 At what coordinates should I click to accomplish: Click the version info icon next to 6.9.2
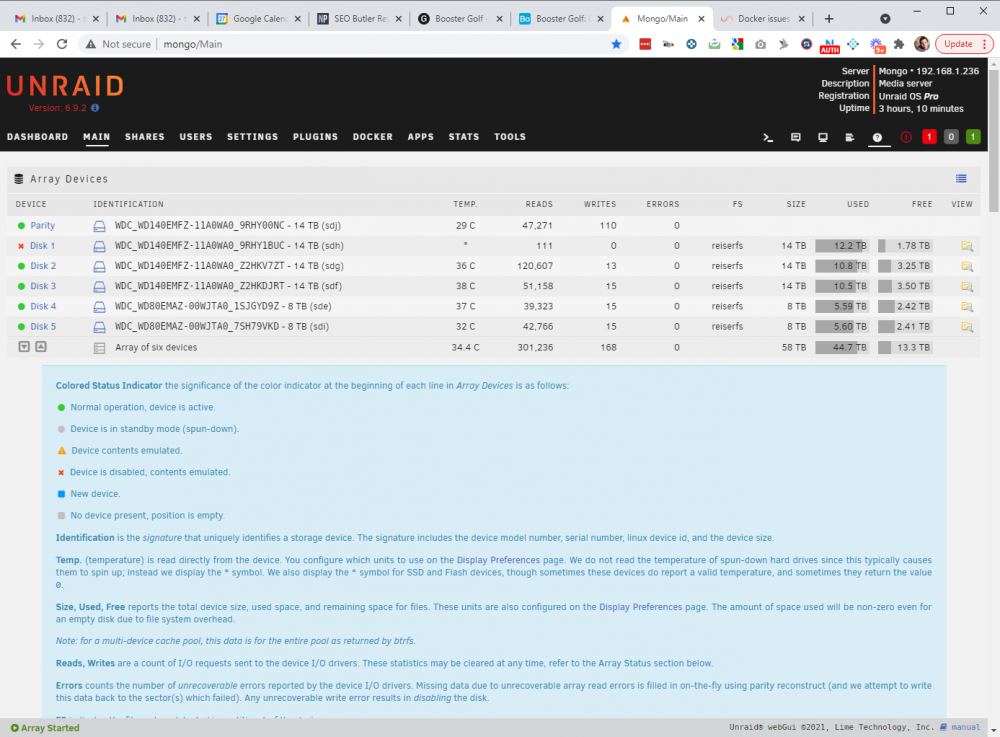pos(95,108)
